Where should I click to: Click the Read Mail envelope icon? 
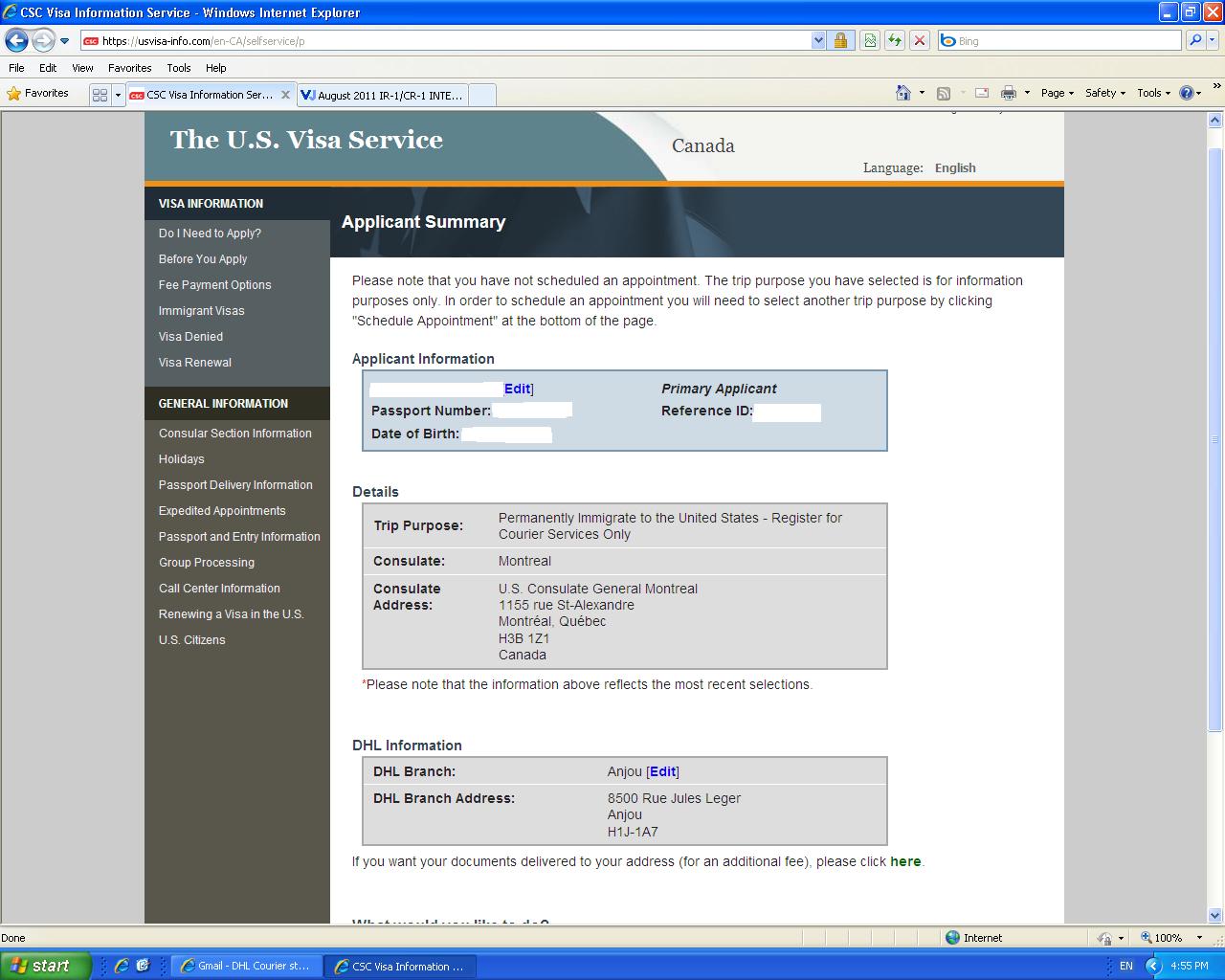(x=982, y=93)
